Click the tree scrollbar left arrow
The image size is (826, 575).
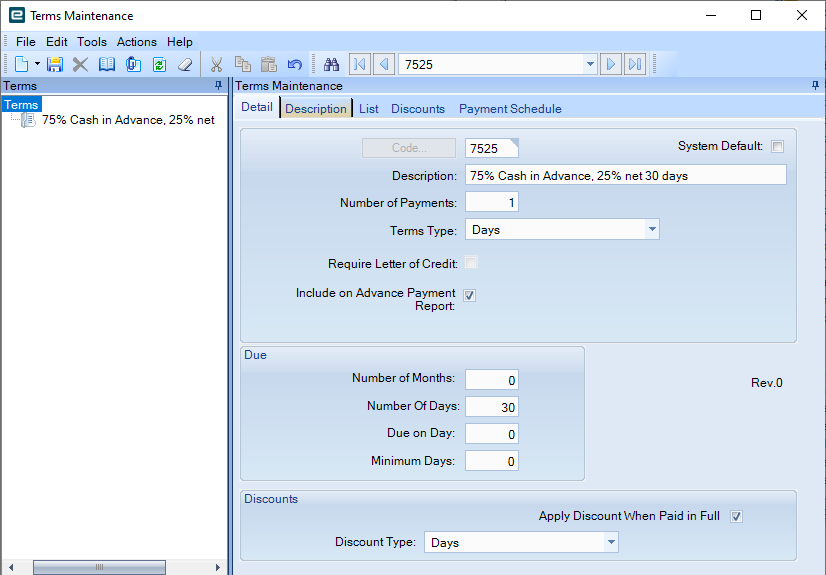click(11, 567)
